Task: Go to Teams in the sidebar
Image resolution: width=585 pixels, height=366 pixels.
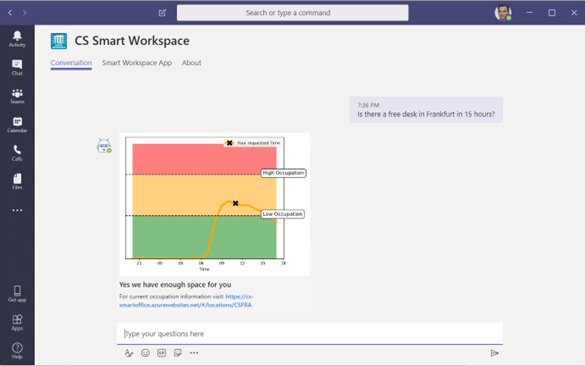Action: point(17,96)
